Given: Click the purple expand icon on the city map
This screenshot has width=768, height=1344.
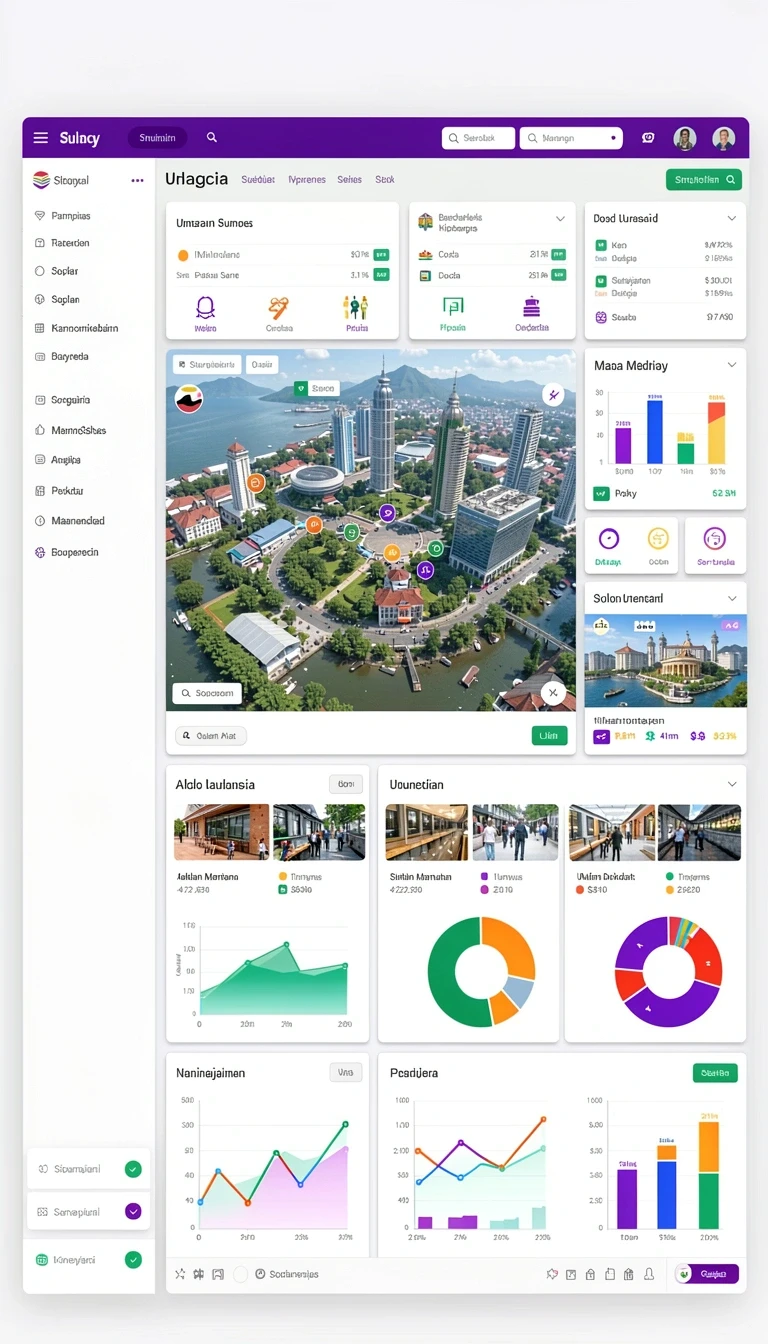Looking at the screenshot, I should [x=553, y=395].
